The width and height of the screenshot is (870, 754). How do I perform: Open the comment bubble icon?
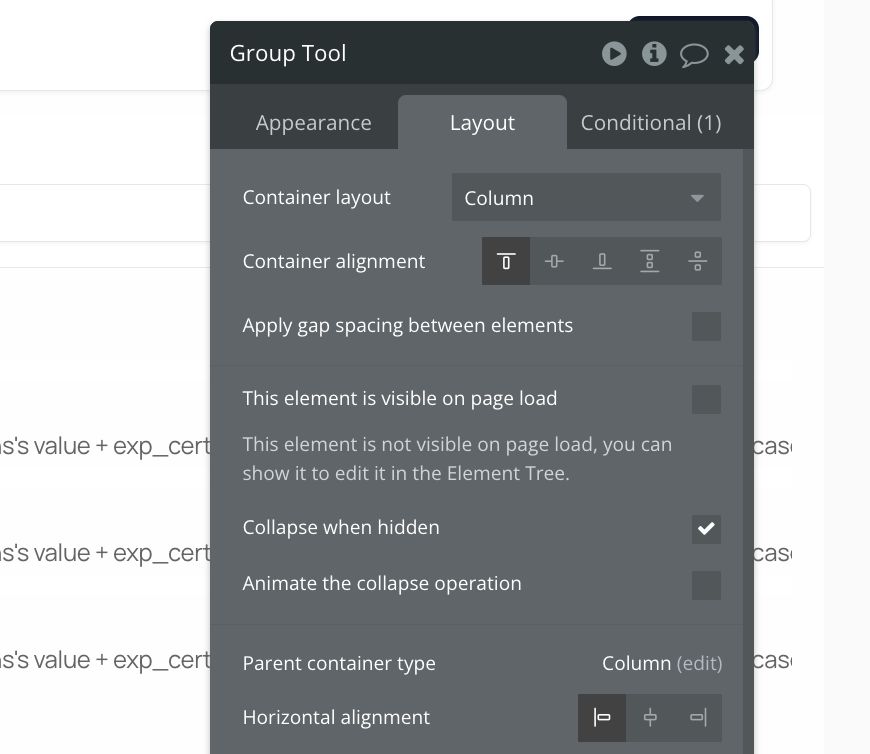tap(694, 55)
